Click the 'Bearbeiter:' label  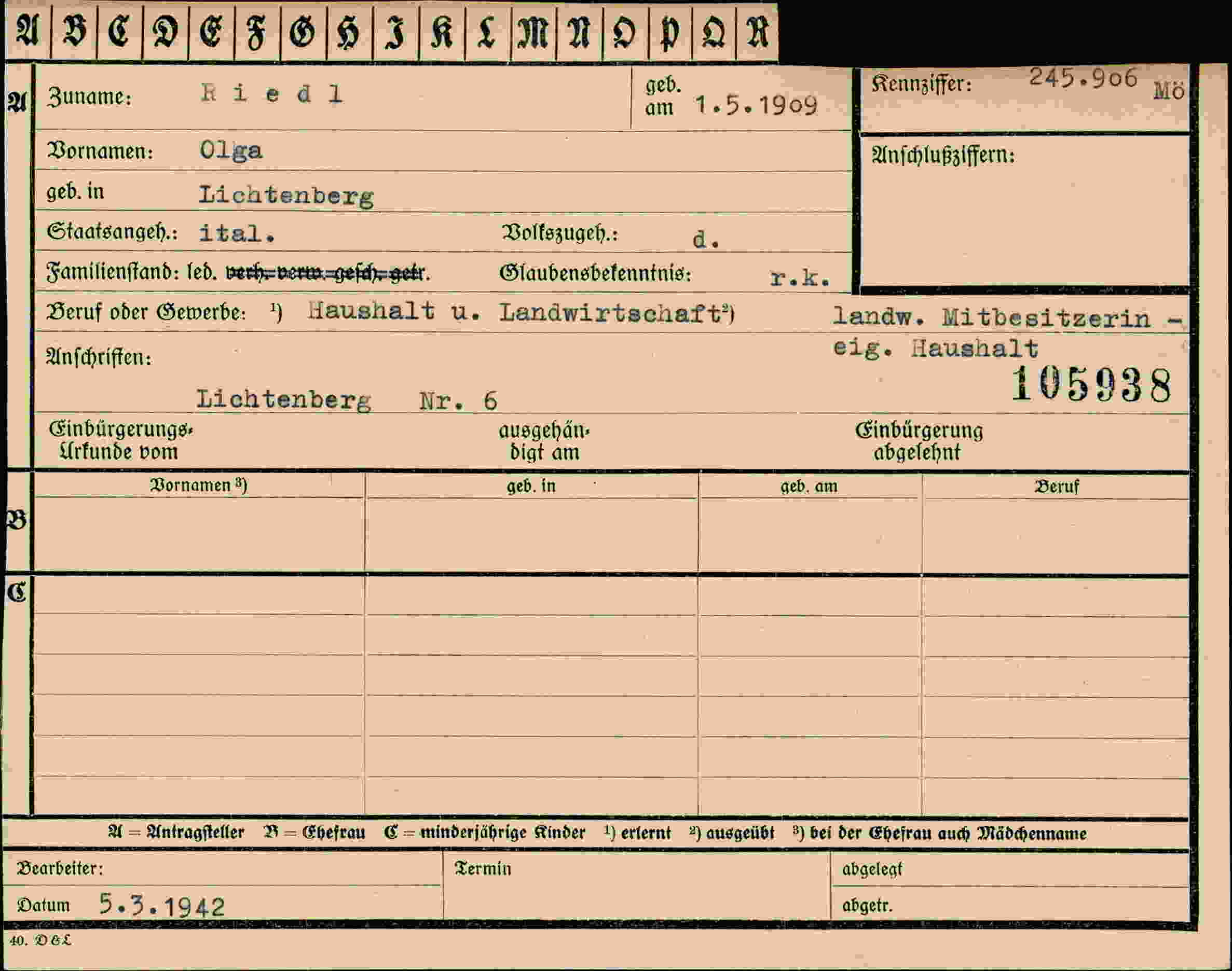tap(60, 868)
